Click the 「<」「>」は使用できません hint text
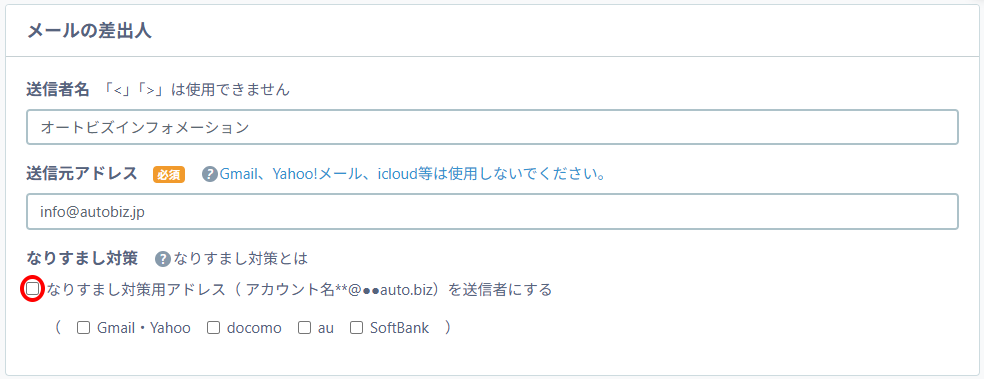The height and width of the screenshot is (379, 984). 196,90
